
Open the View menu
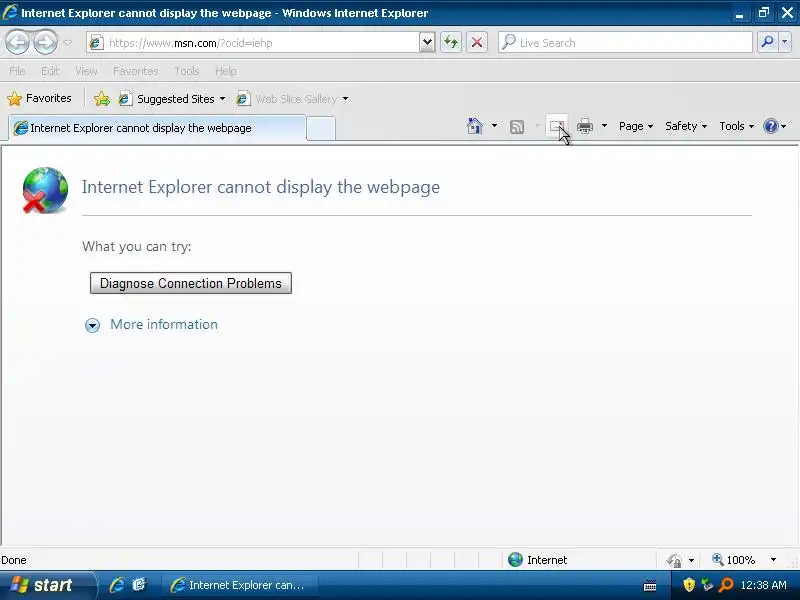click(86, 71)
